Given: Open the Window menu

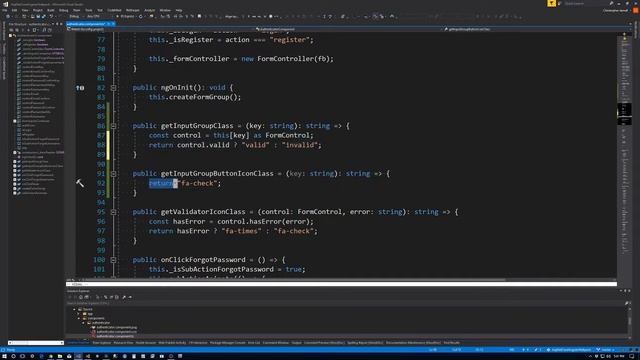Looking at the screenshot, I should point(165,10).
